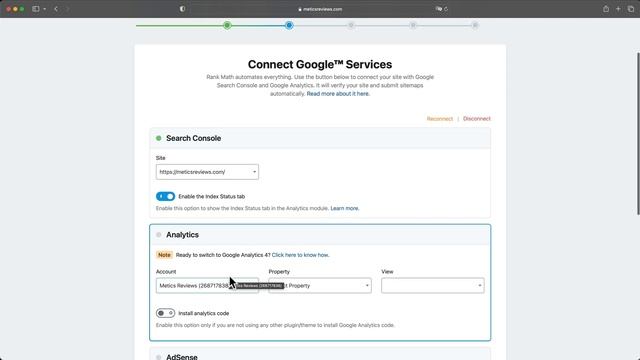Click 'Click here to know how' link
This screenshot has width=640, height=360.
(300, 255)
